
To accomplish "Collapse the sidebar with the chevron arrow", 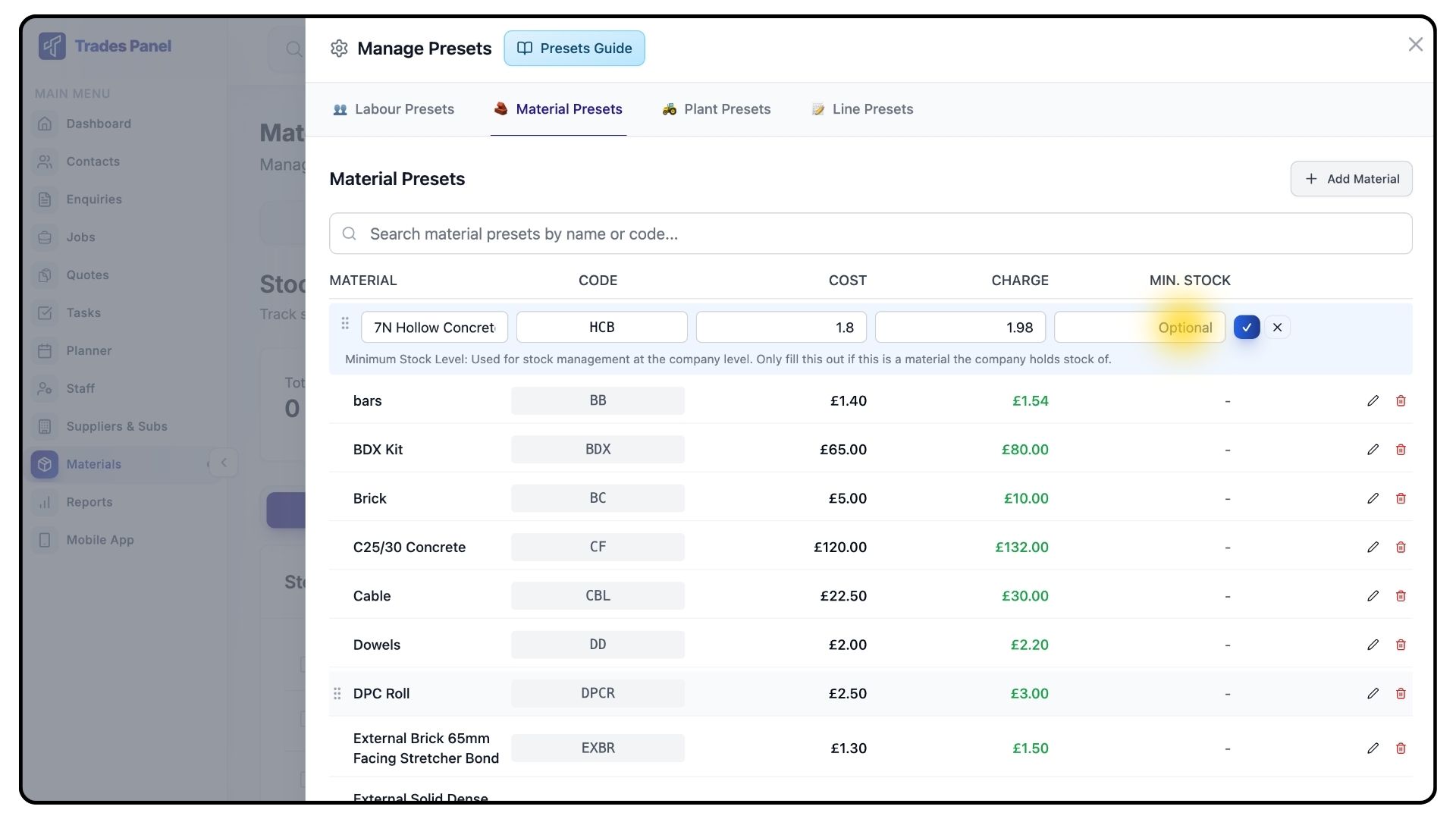I will tap(224, 463).
